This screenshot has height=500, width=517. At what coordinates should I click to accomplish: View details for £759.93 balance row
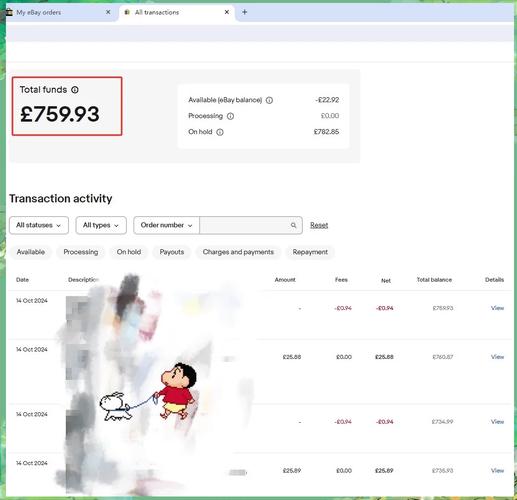pos(497,308)
